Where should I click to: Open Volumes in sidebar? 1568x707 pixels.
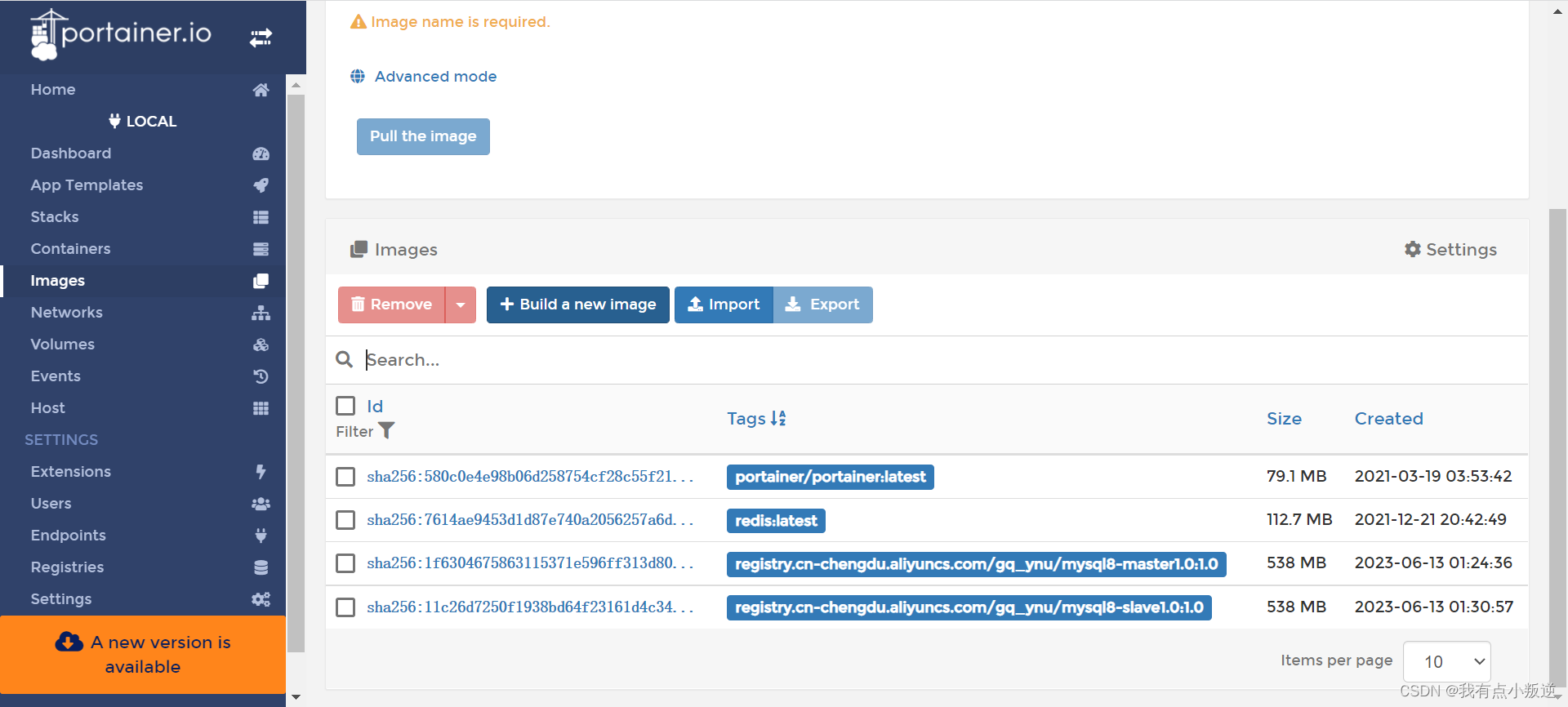coord(63,345)
